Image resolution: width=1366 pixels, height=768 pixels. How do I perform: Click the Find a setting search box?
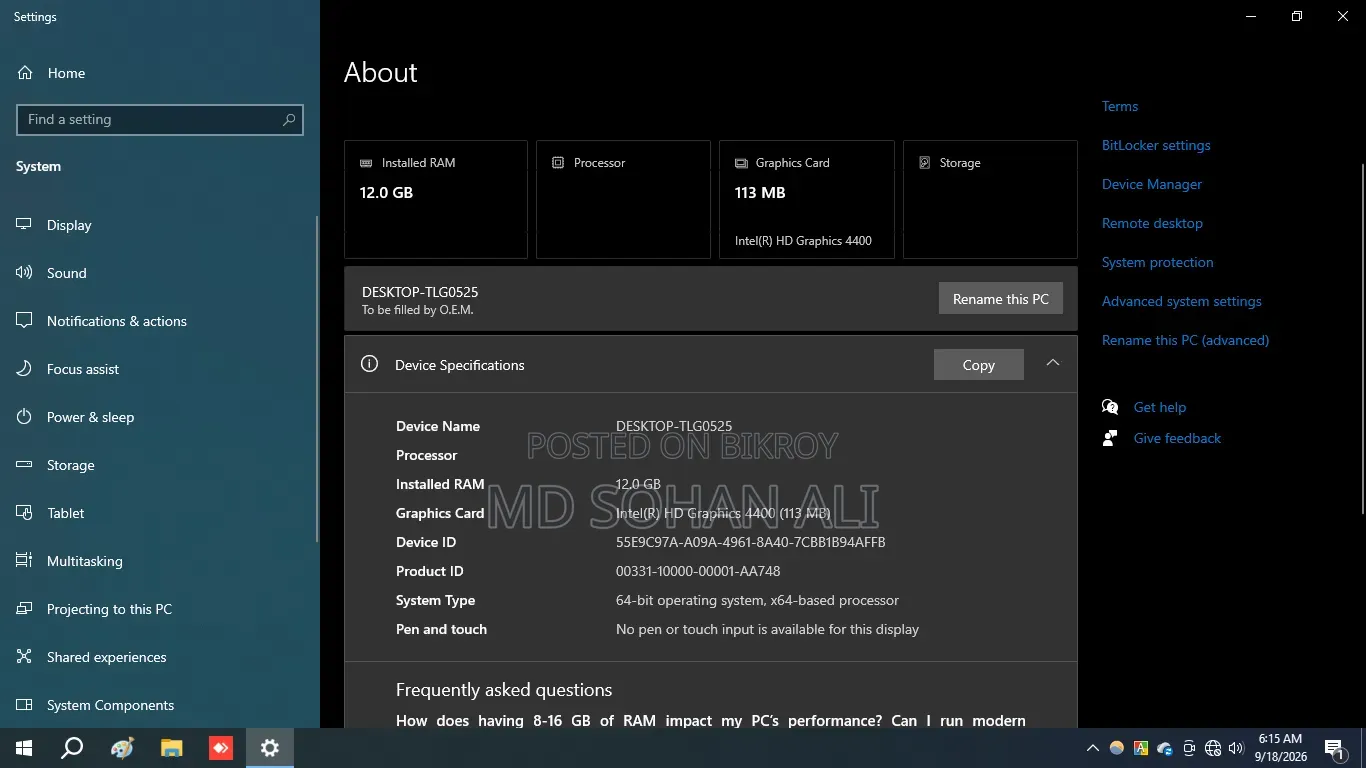tap(160, 119)
